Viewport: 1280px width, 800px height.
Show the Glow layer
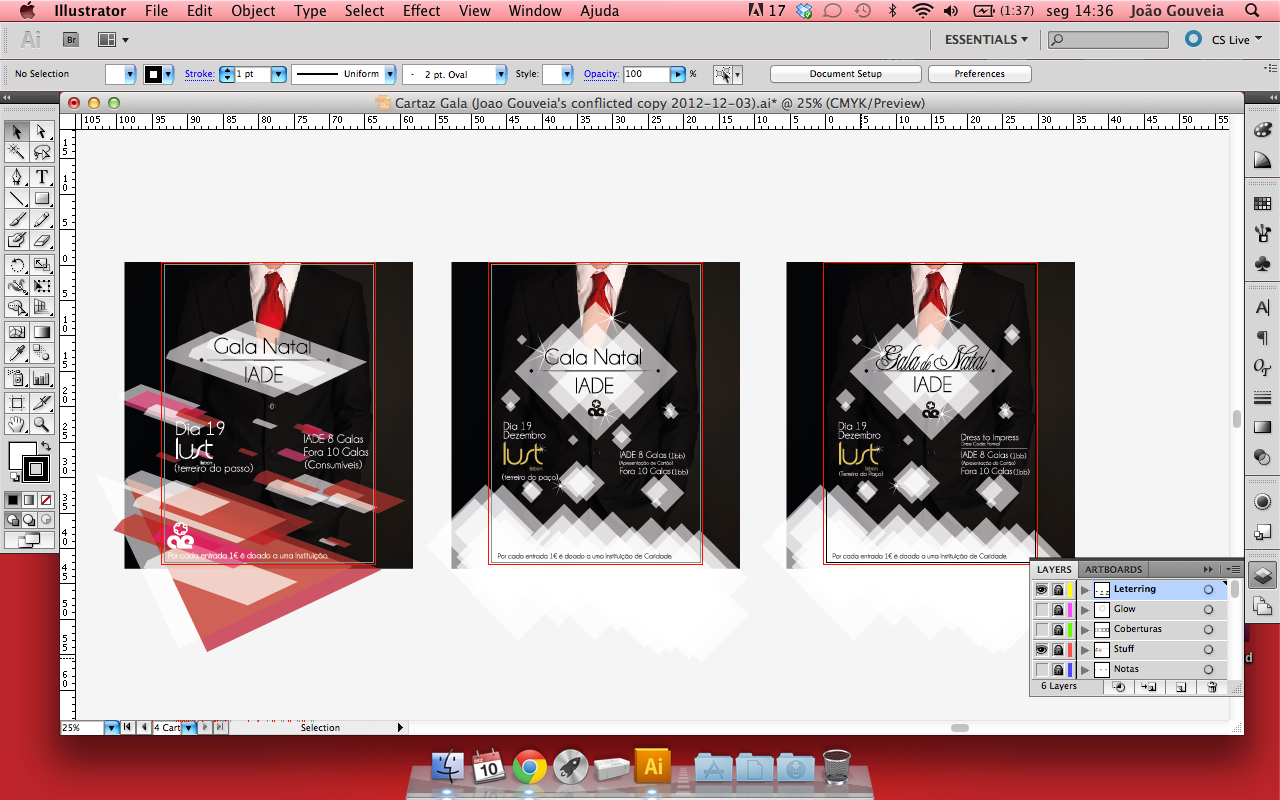point(1042,610)
